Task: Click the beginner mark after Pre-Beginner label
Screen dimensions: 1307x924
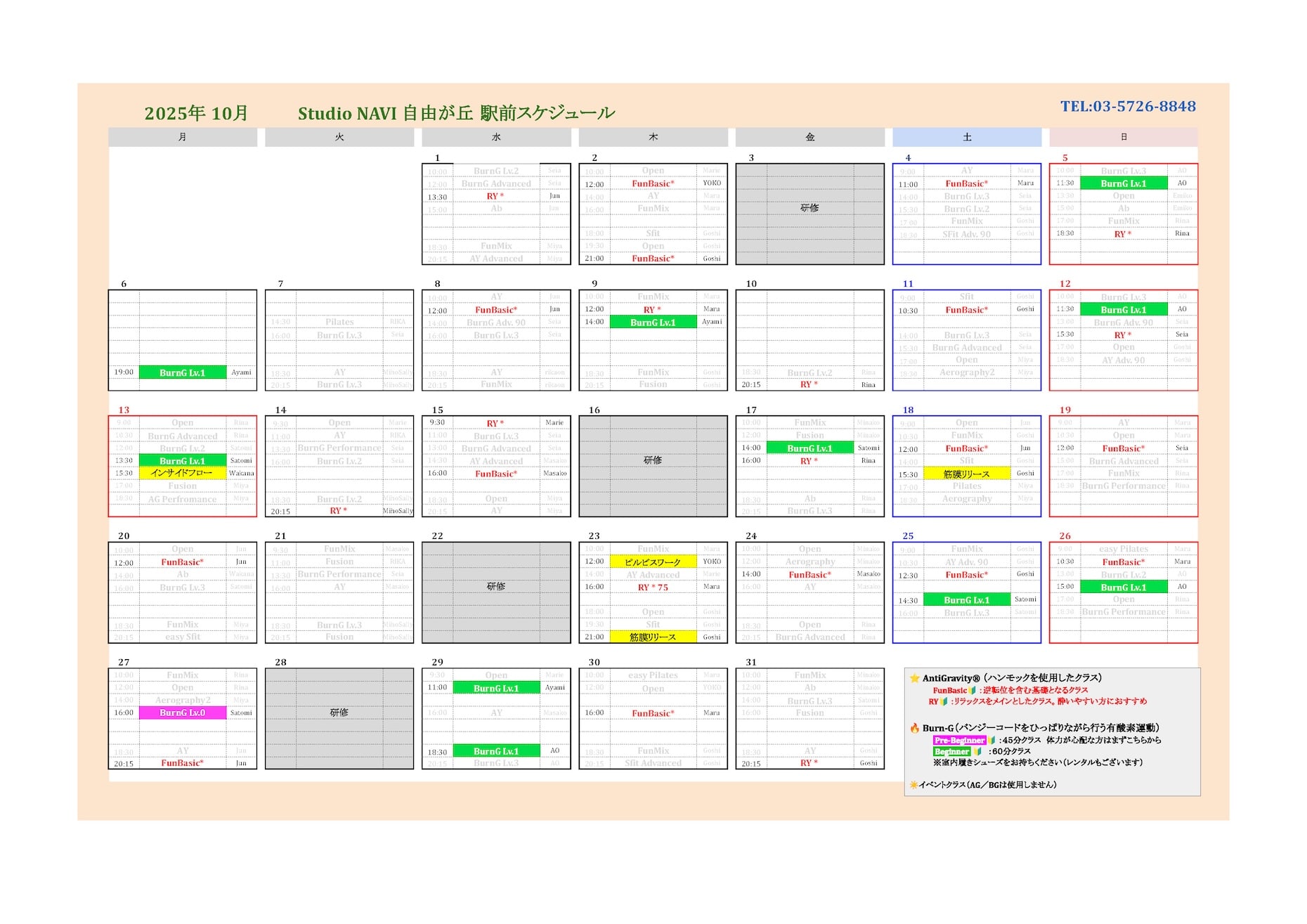Action: 991,741
